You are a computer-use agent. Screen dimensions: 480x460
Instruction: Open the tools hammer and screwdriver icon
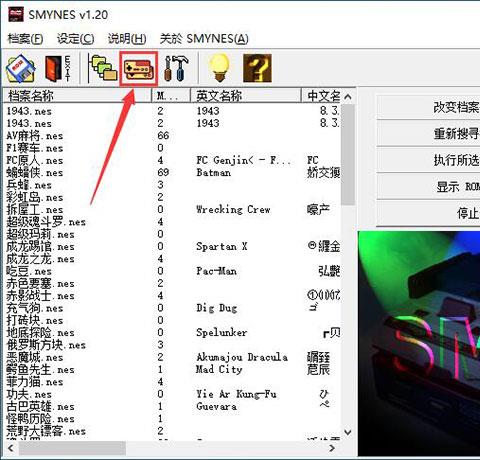pyautogui.click(x=176, y=68)
